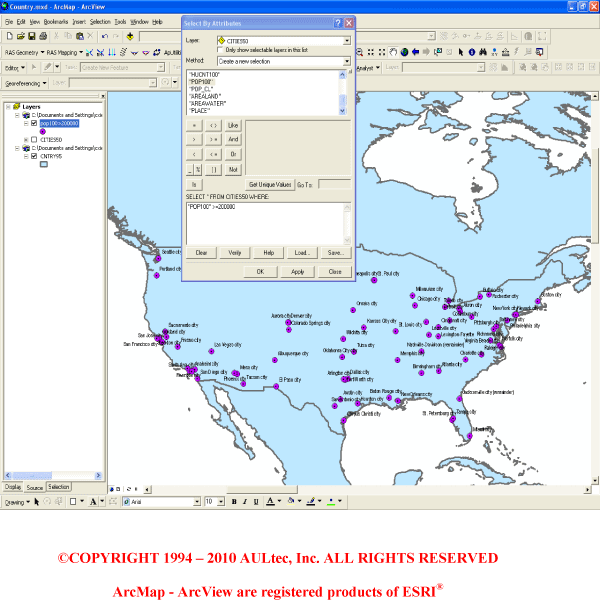Toggle italic text formatting
600x604 pixels.
point(245,502)
